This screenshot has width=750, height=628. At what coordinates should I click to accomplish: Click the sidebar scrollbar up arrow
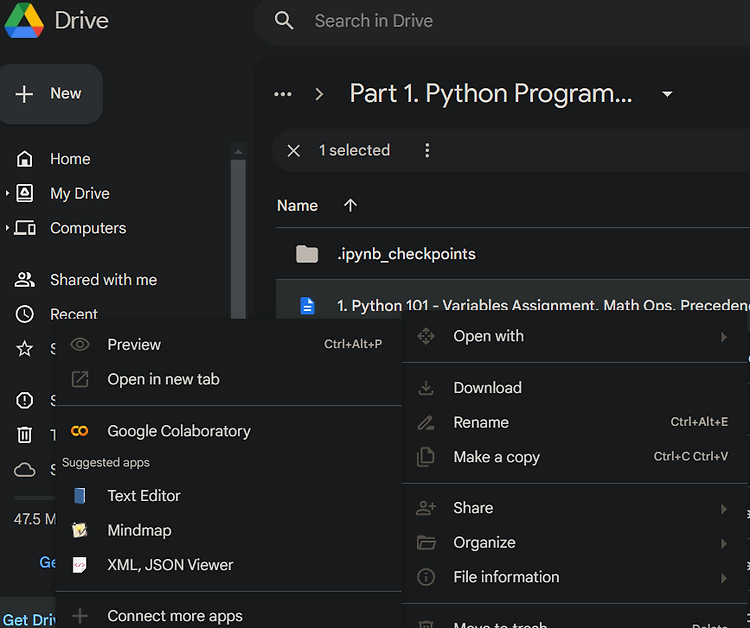[x=238, y=152]
